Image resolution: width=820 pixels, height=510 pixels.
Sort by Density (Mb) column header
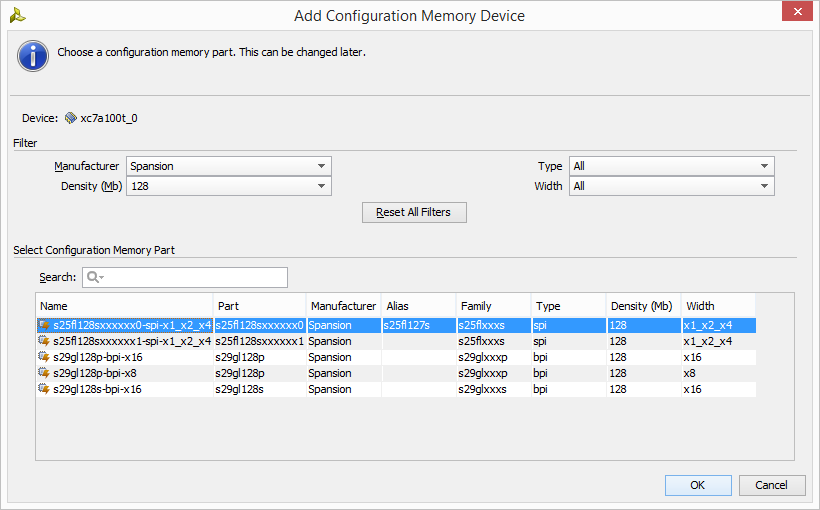(644, 306)
